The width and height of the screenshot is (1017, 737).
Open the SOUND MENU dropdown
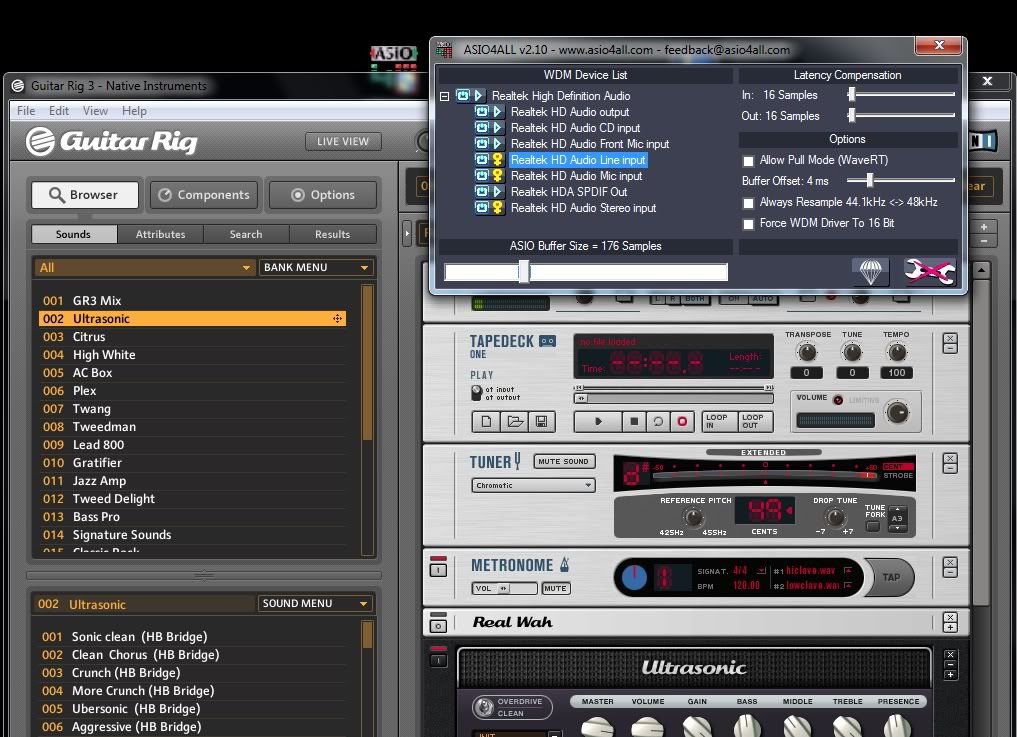(x=315, y=603)
